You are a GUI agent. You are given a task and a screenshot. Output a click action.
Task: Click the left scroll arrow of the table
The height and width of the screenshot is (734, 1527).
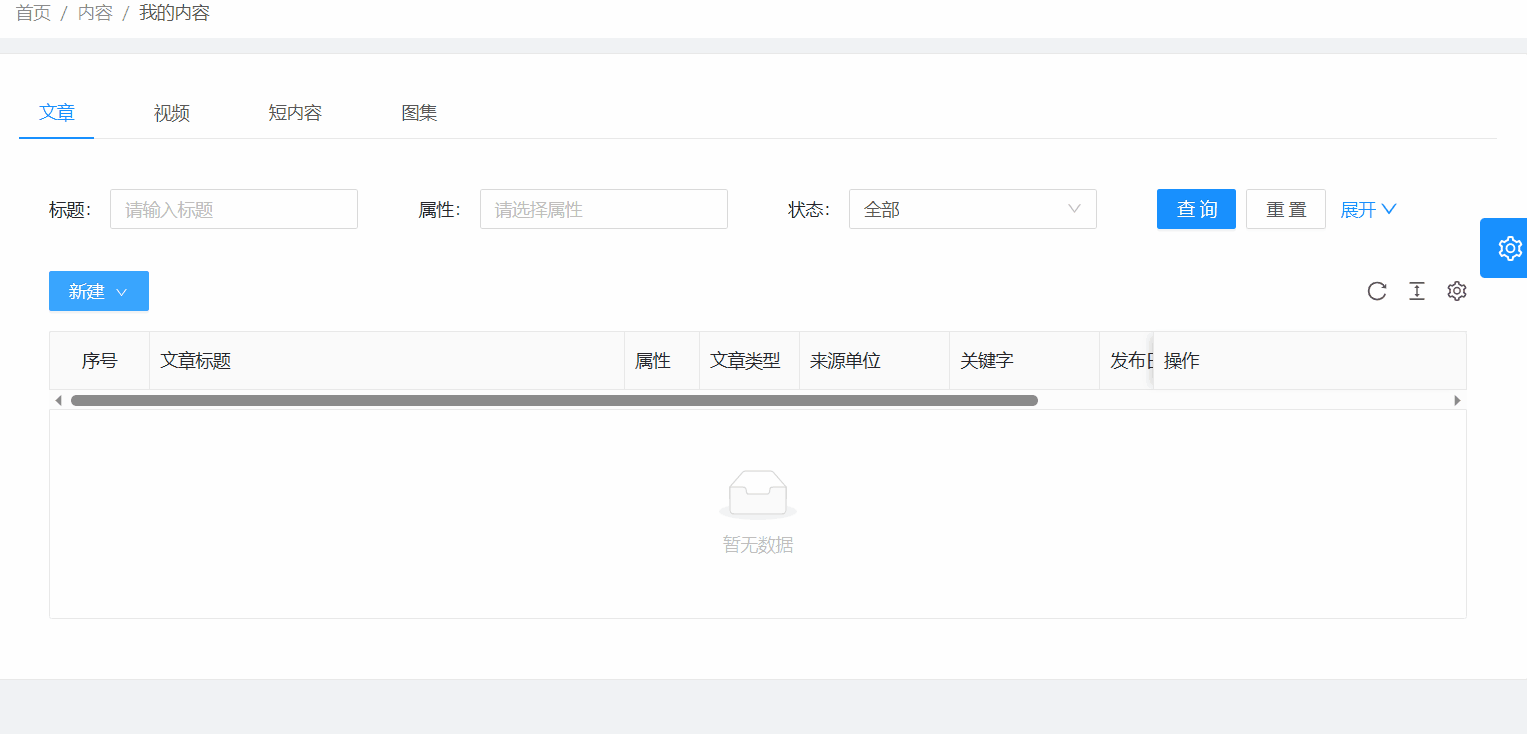[58, 399]
